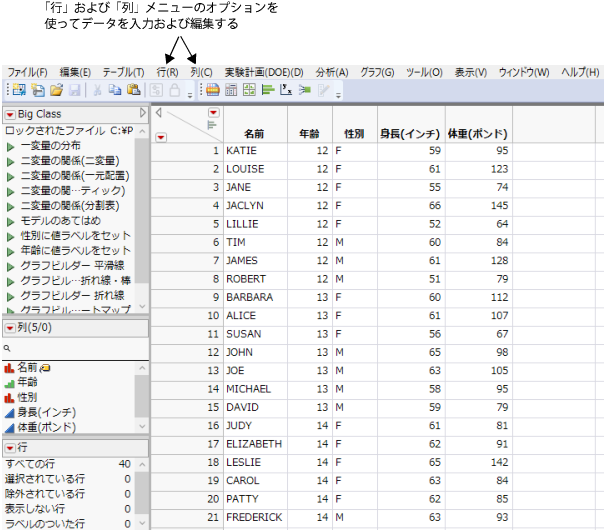
Task: Click the red bar icon beside 性別 column
Action: pyautogui.click(x=9, y=397)
